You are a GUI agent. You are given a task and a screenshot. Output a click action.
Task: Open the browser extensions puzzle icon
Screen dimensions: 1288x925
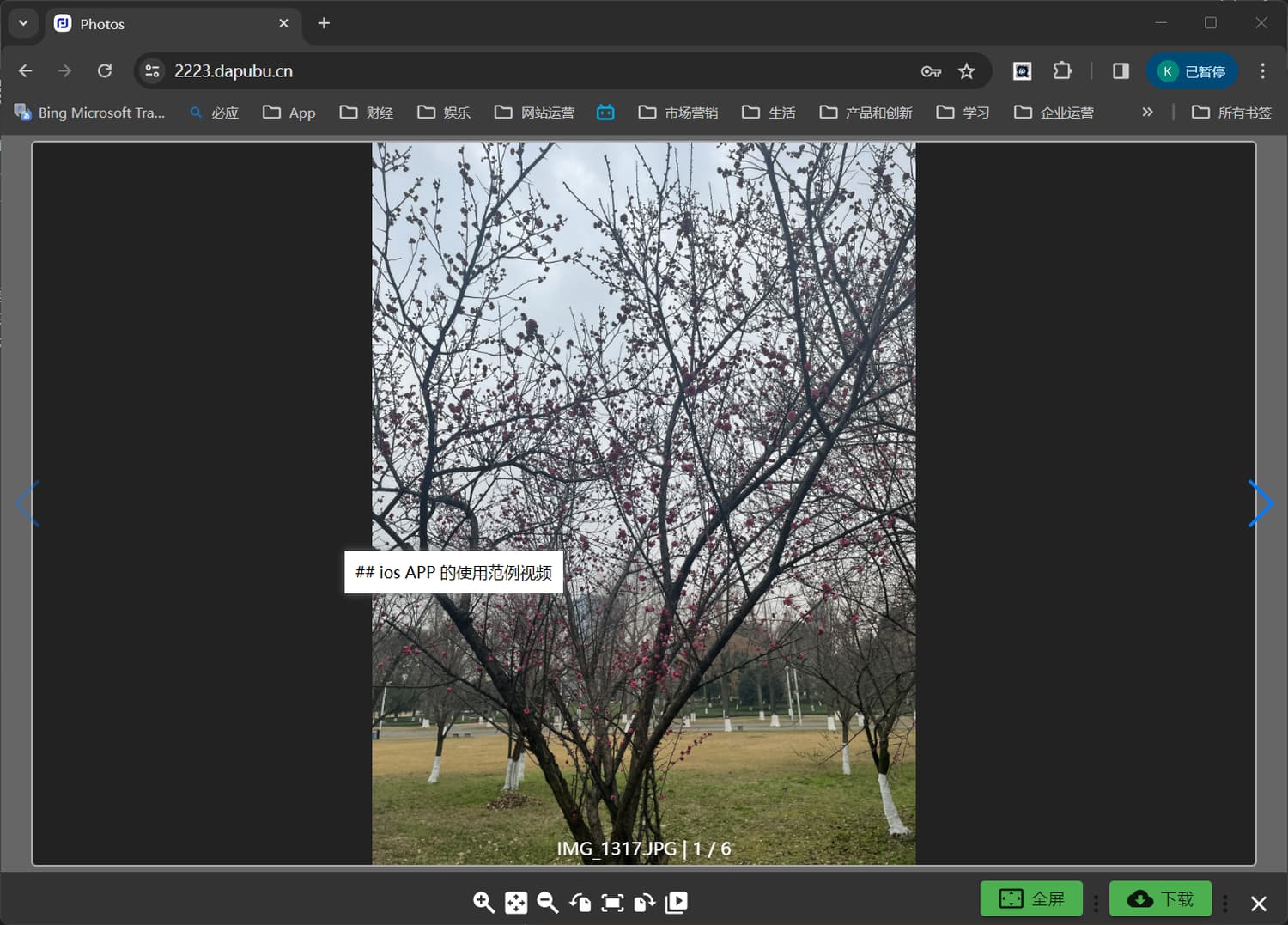(1062, 71)
